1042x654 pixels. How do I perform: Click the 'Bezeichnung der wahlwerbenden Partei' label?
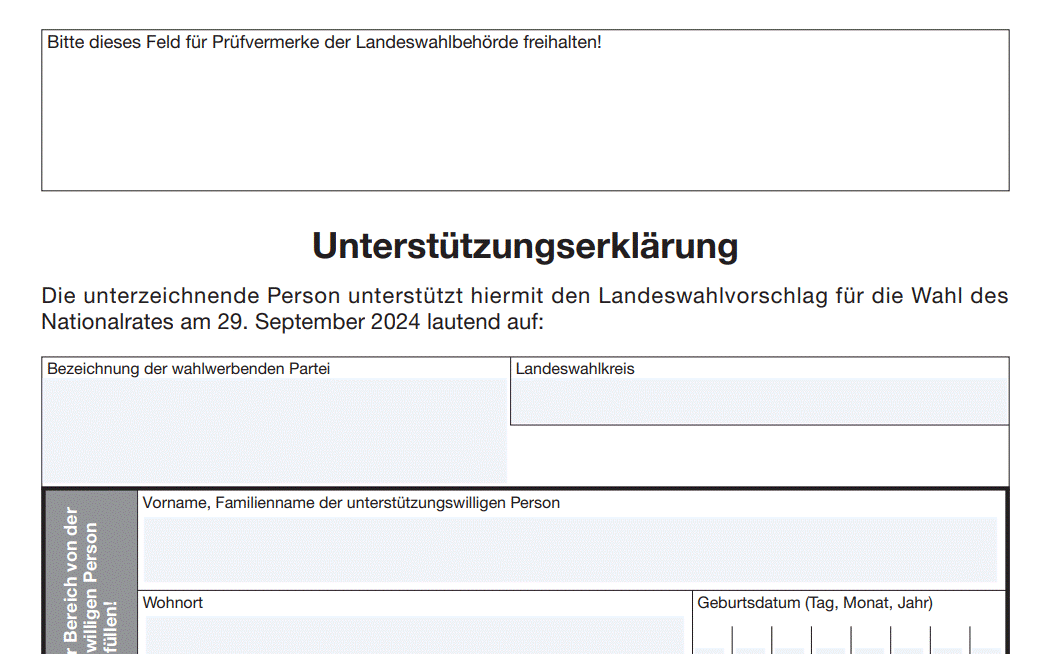click(188, 369)
